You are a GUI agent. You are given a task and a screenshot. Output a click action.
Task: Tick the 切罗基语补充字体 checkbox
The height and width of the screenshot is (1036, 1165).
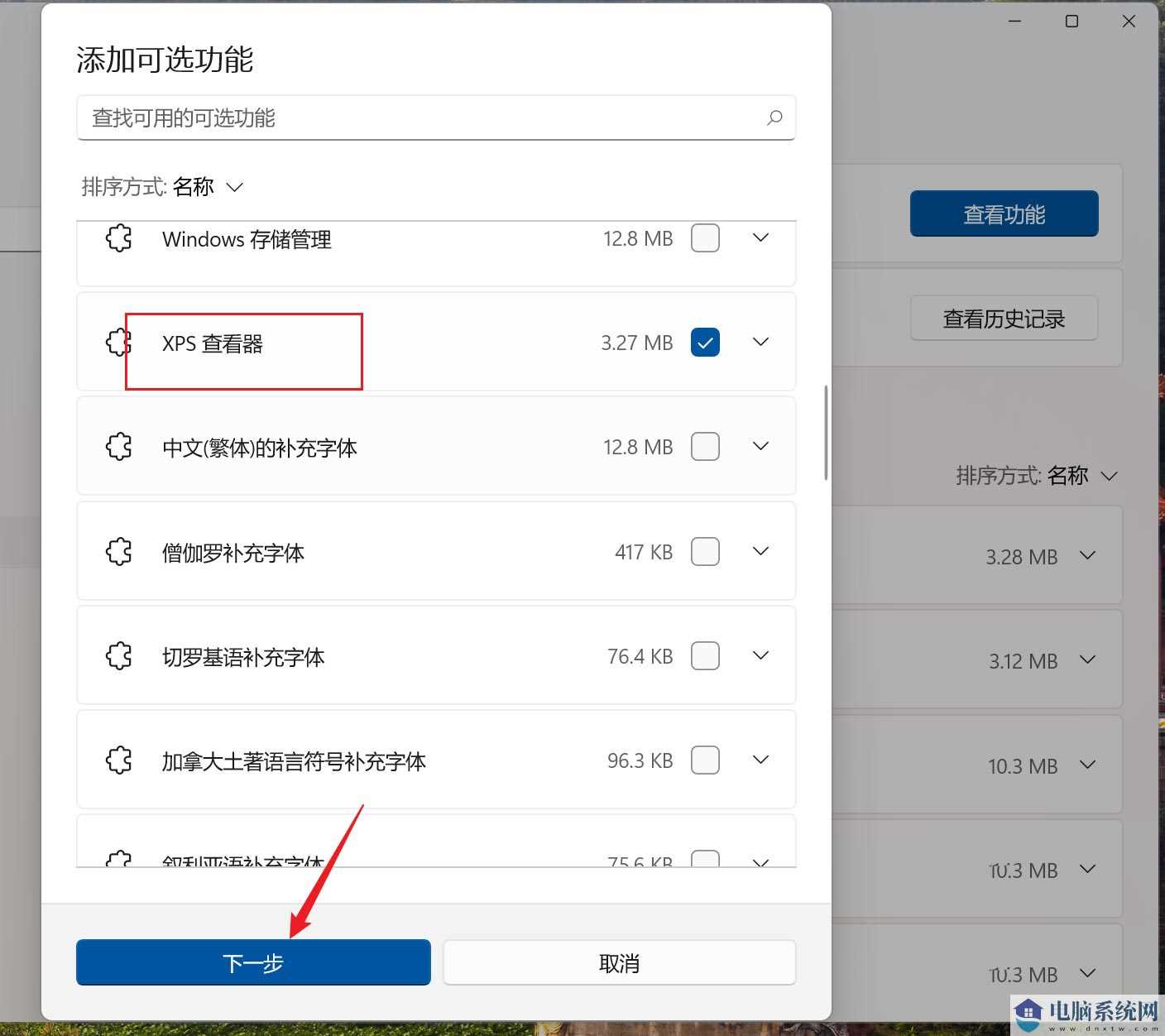tap(705, 656)
